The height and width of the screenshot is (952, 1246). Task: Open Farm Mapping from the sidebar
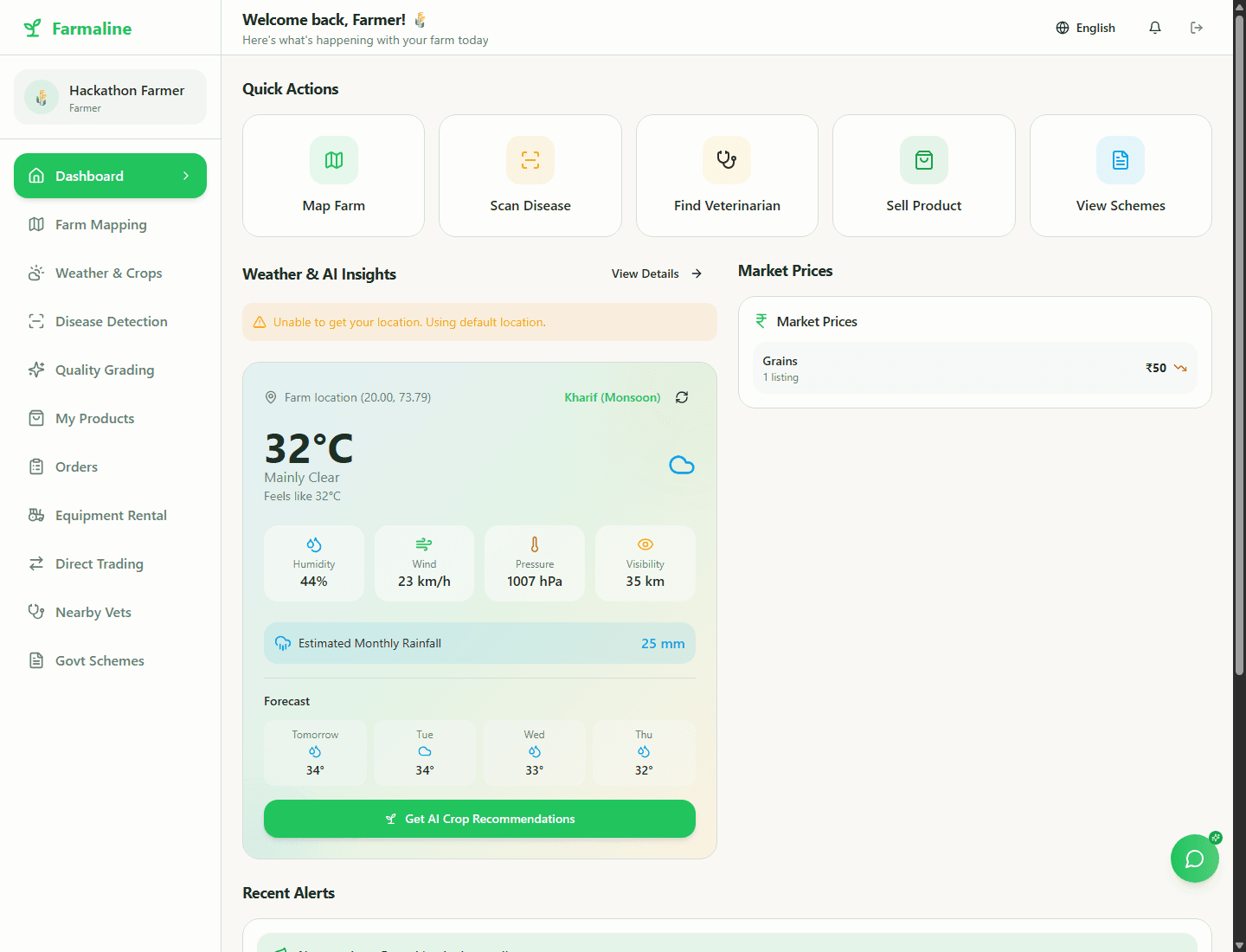point(110,224)
